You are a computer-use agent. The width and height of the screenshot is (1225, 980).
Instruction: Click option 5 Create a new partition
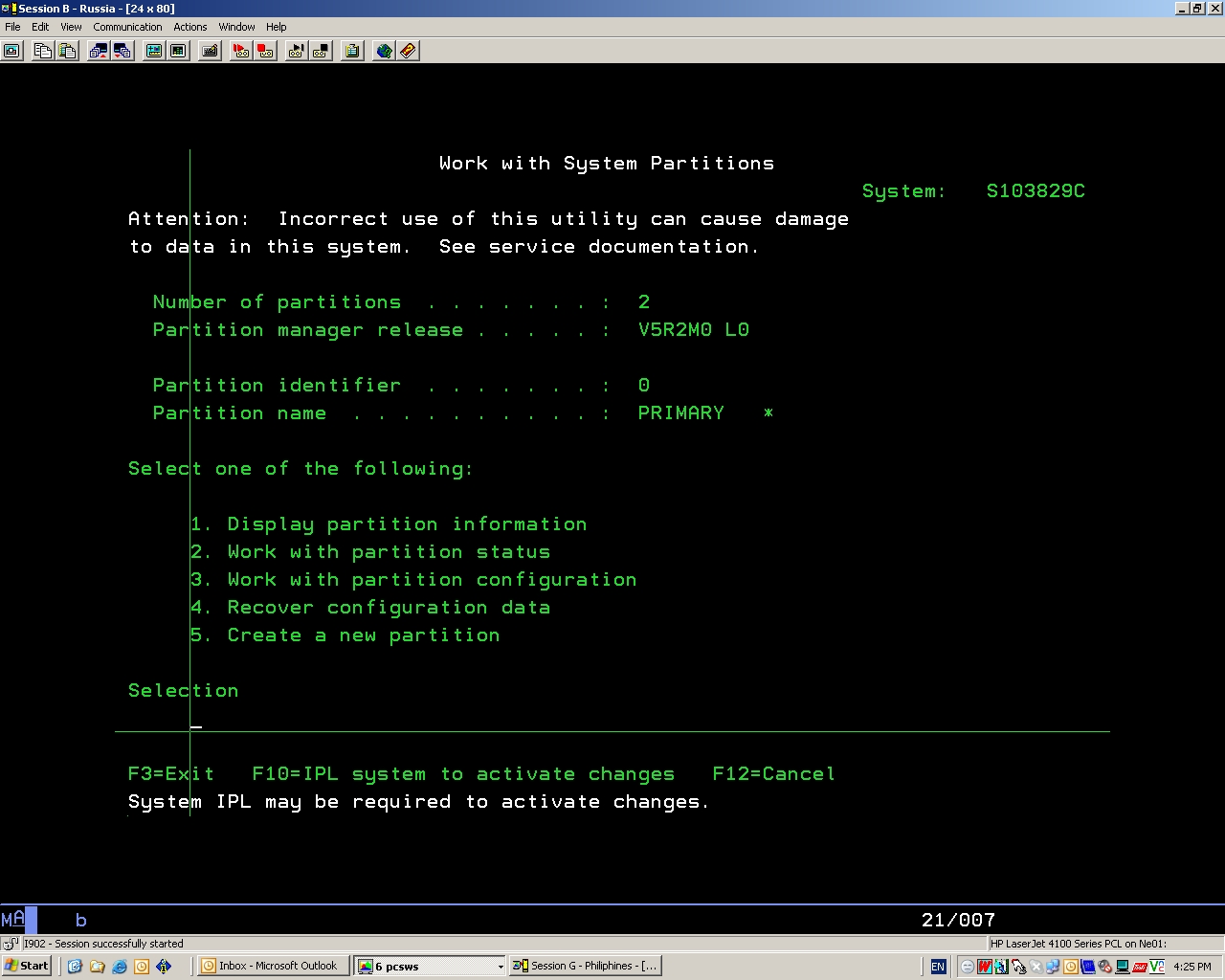pos(345,635)
